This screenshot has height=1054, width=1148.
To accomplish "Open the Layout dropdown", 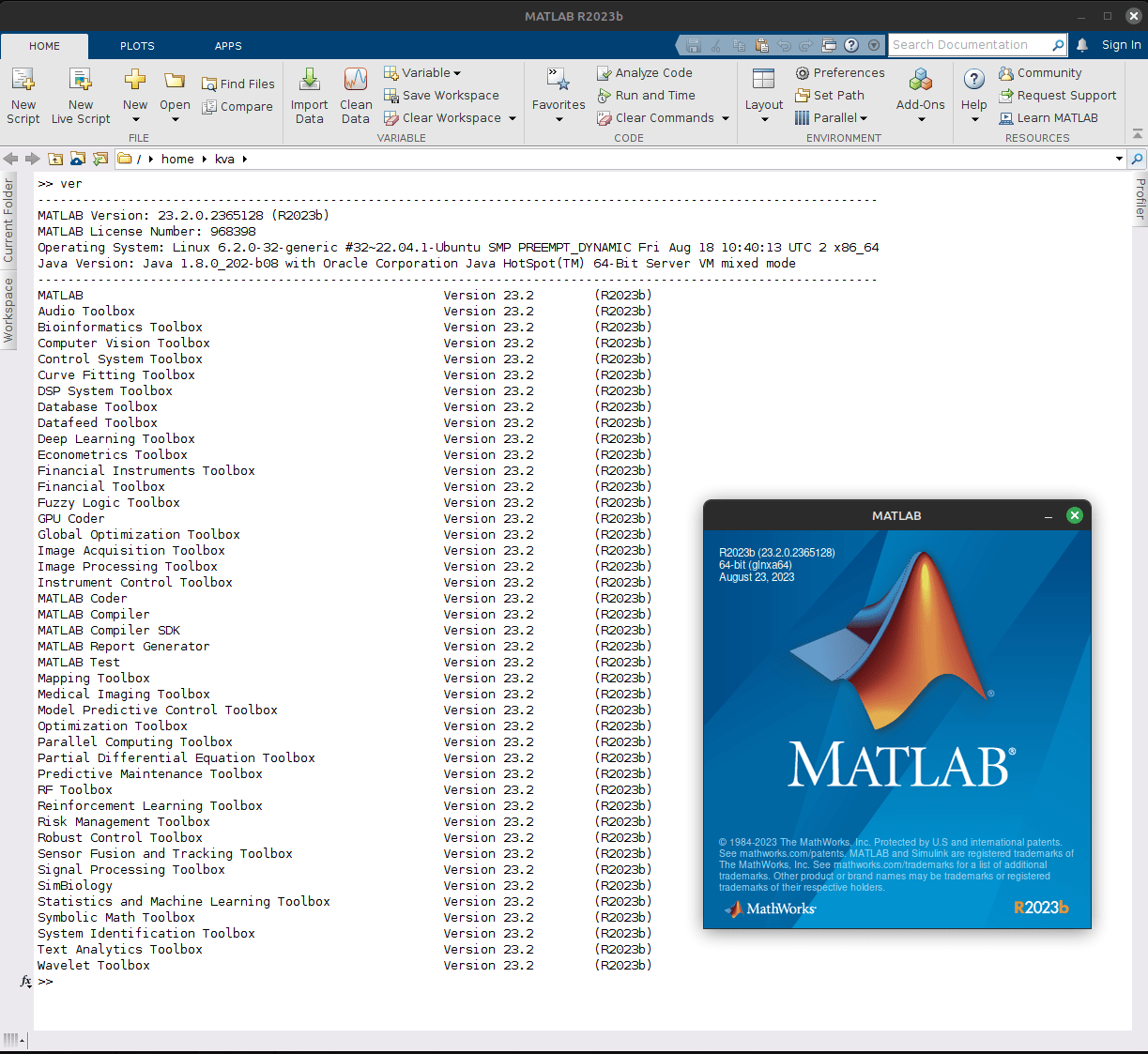I will (764, 96).
